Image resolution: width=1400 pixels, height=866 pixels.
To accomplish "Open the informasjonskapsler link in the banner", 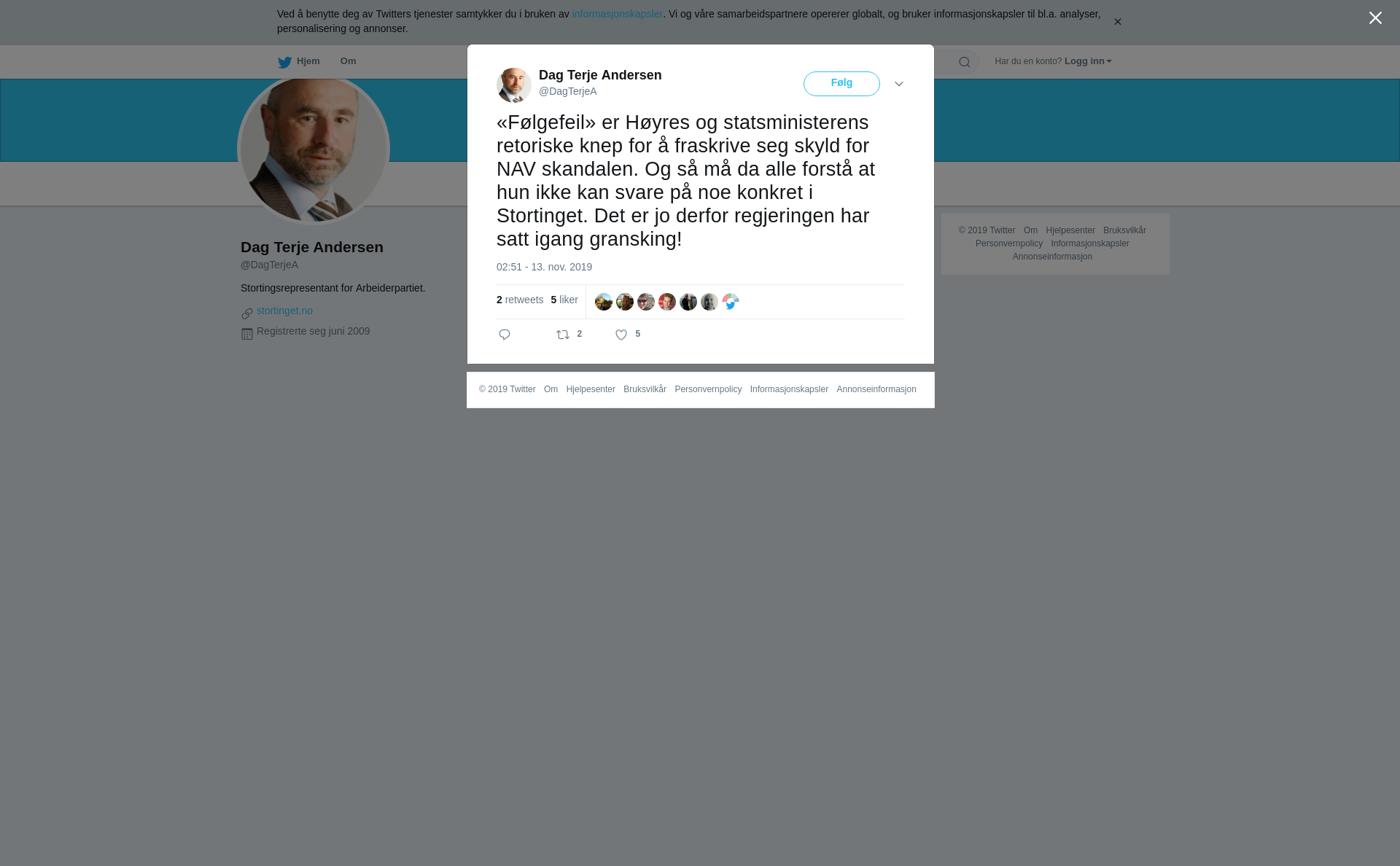I will tap(617, 14).
